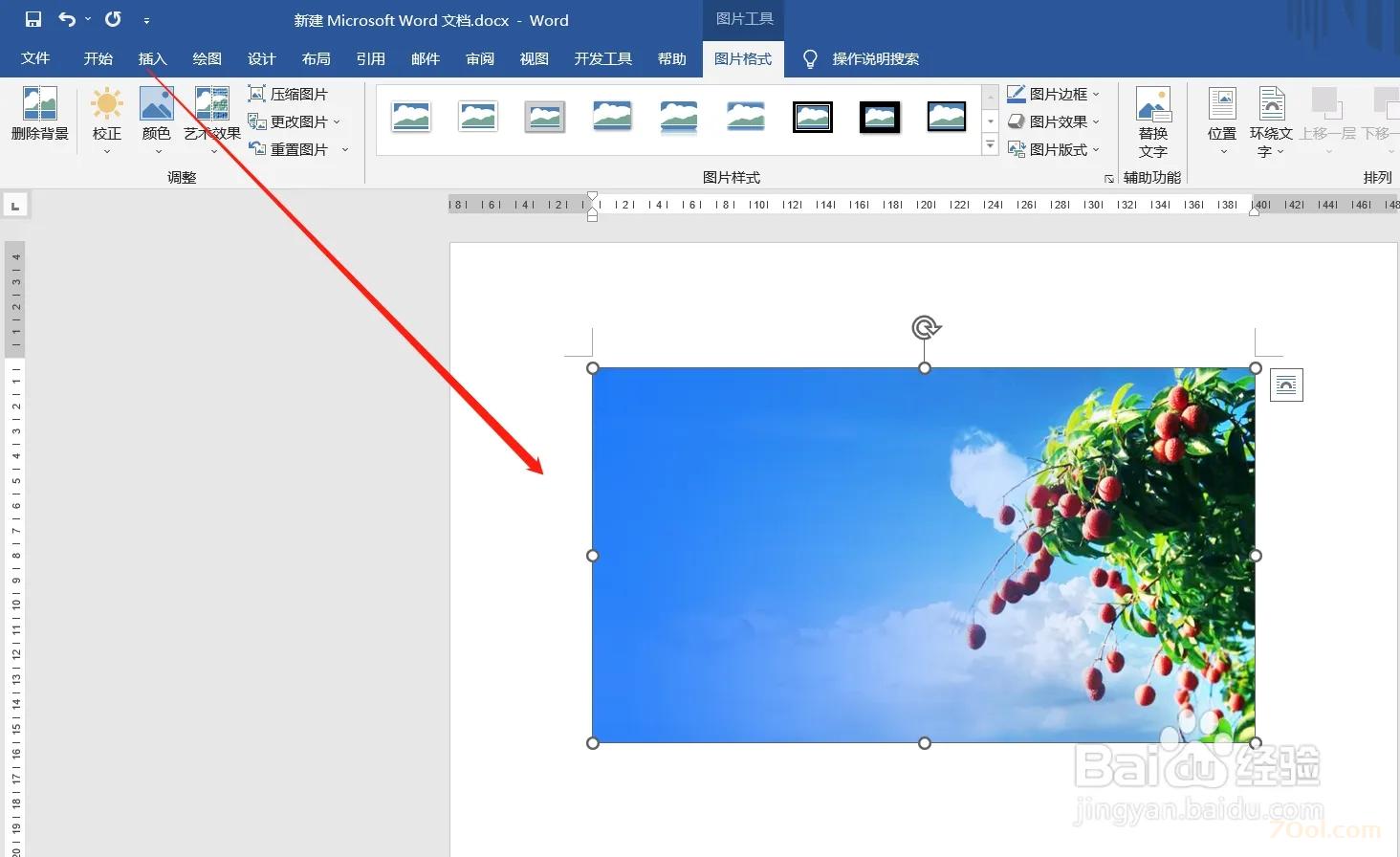Click the Redo/Repeat icon
Viewport: 1400px width, 857px height.
(x=113, y=19)
